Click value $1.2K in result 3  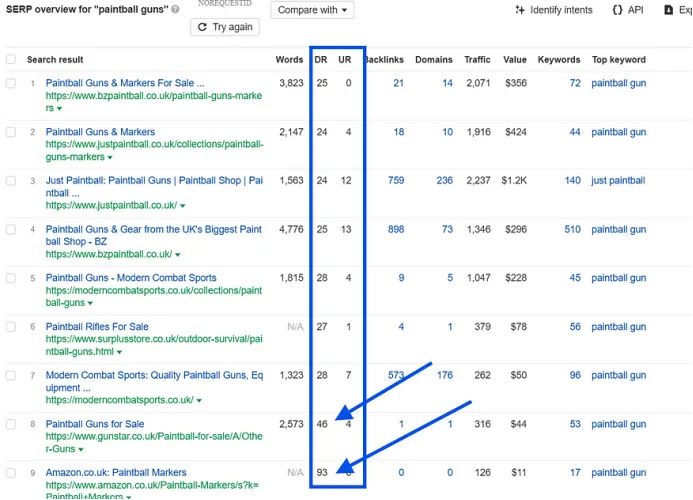point(514,180)
